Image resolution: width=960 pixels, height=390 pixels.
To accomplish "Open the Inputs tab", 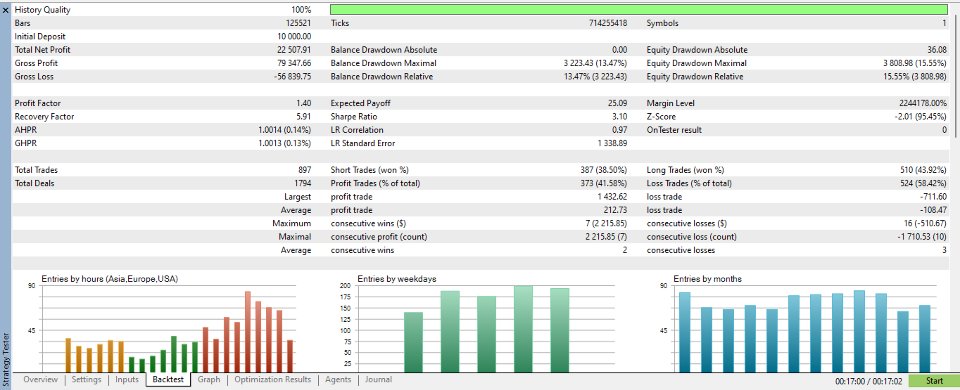I will (x=127, y=380).
